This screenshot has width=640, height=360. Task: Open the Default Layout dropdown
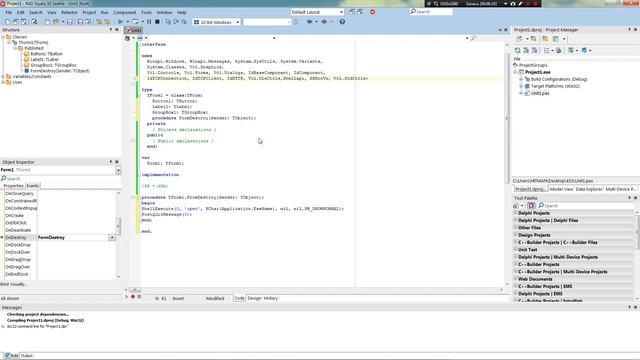coord(341,12)
